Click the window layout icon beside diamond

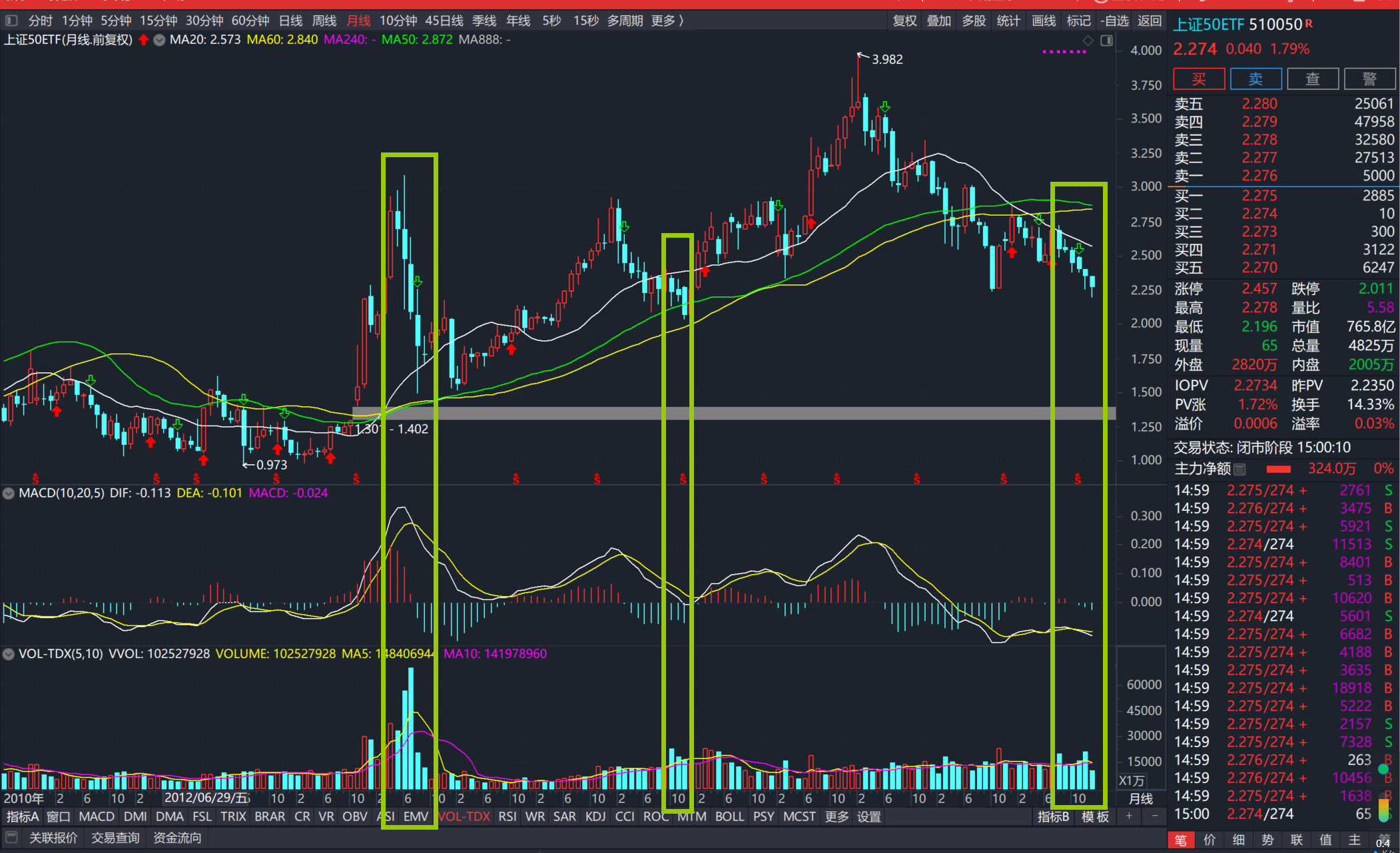(x=1106, y=41)
